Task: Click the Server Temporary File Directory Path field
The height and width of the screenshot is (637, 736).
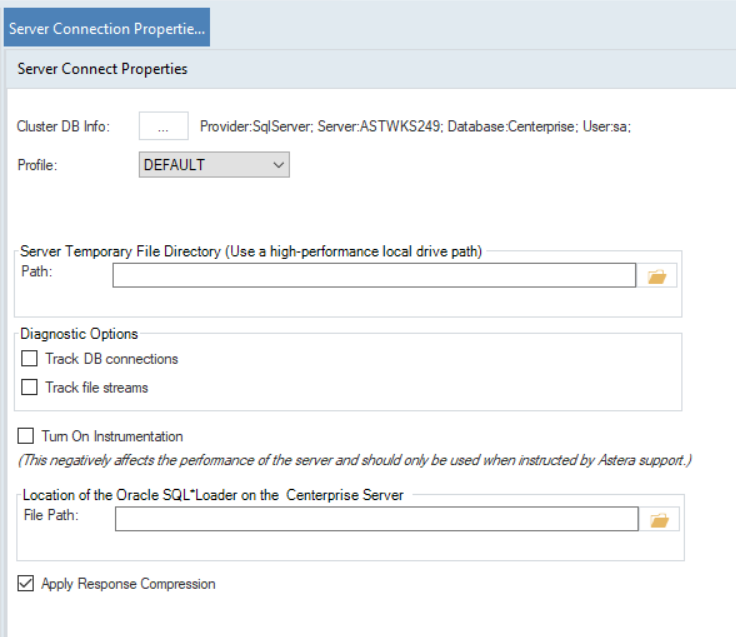Action: [373, 276]
